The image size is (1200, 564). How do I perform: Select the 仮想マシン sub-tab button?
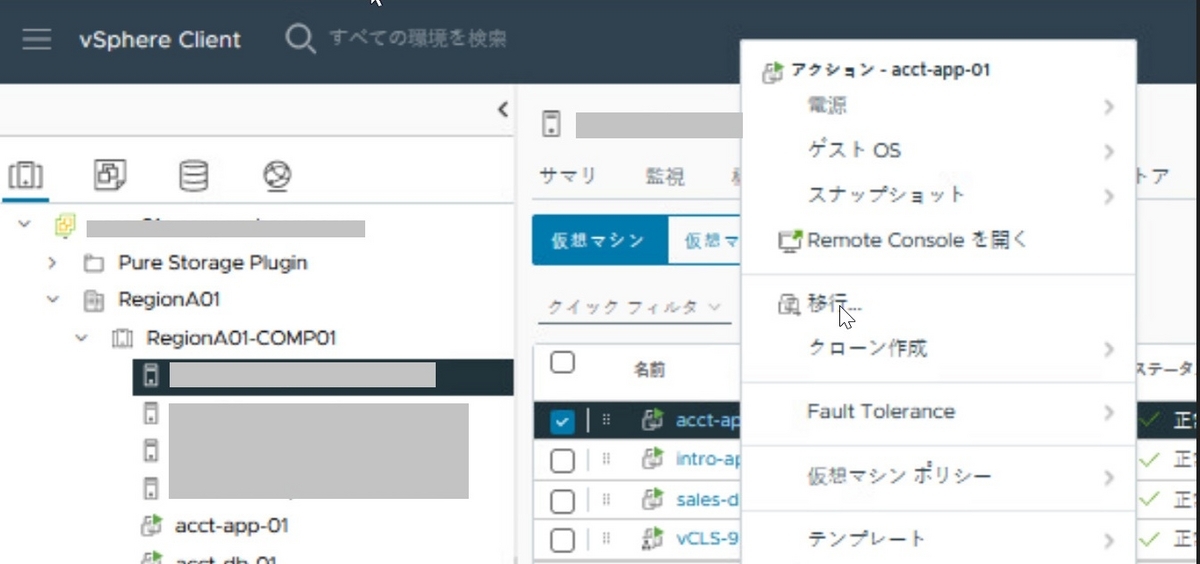click(x=599, y=240)
